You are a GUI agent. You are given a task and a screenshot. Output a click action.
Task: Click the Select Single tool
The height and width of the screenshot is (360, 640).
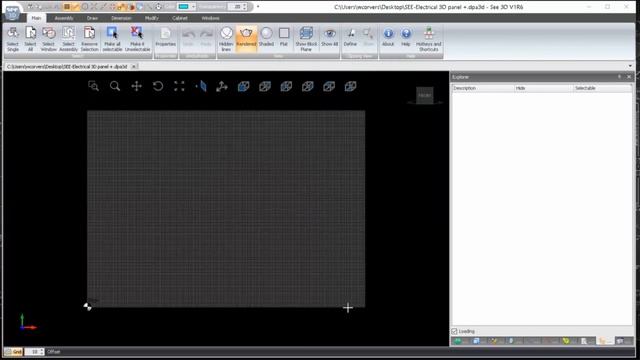pyautogui.click(x=13, y=39)
